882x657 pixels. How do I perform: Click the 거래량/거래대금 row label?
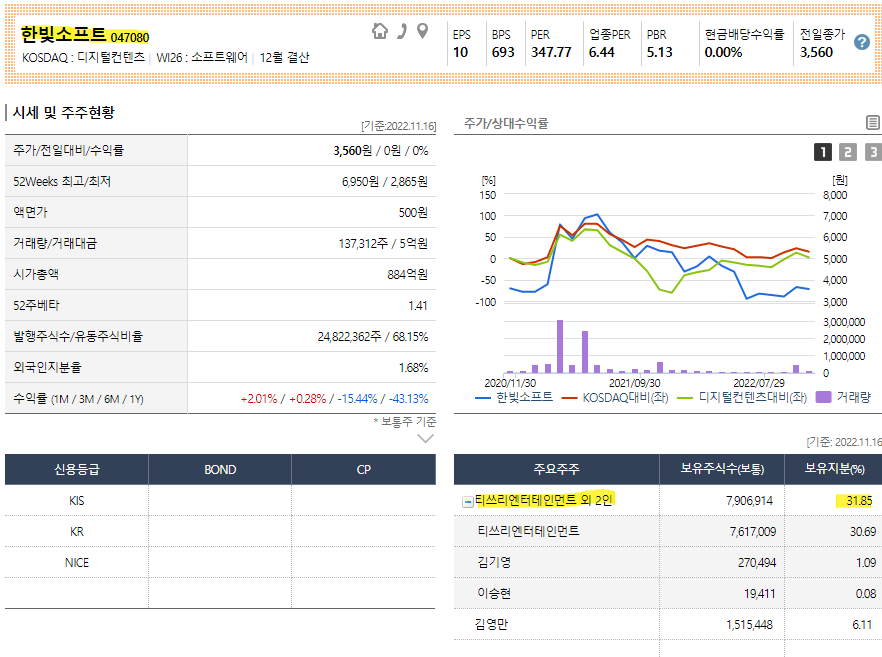55,243
